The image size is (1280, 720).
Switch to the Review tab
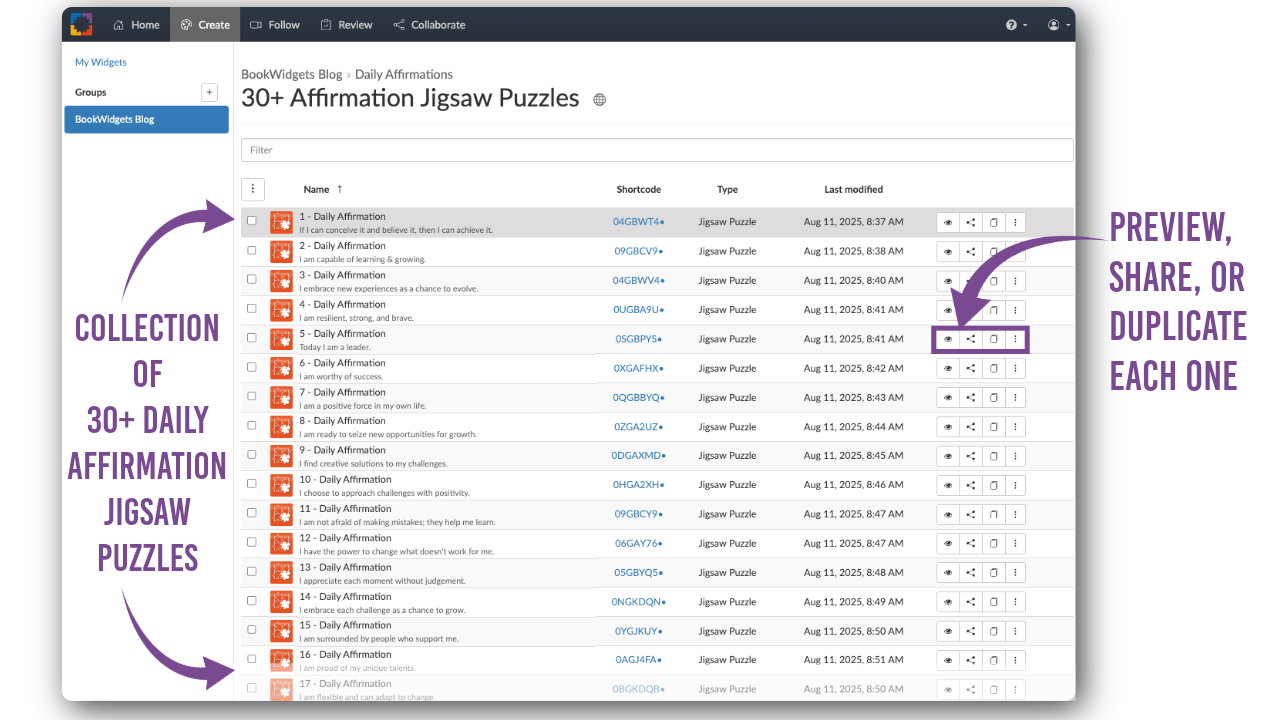point(346,25)
